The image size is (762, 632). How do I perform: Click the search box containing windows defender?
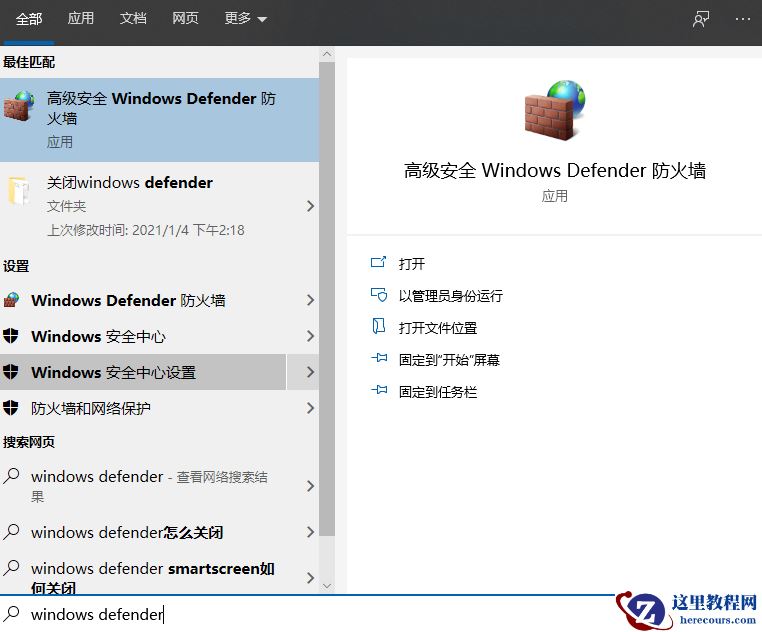click(x=306, y=614)
